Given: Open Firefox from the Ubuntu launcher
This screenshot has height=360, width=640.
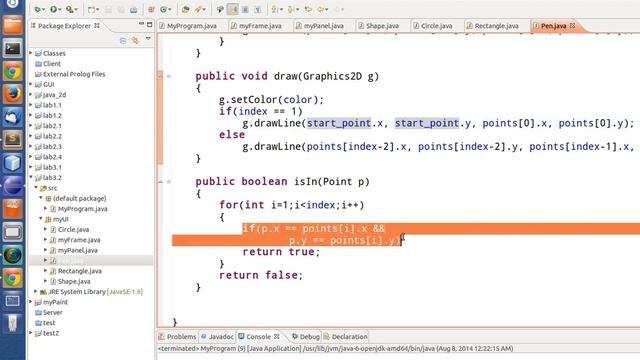Looking at the screenshot, I should pyautogui.click(x=13, y=94).
